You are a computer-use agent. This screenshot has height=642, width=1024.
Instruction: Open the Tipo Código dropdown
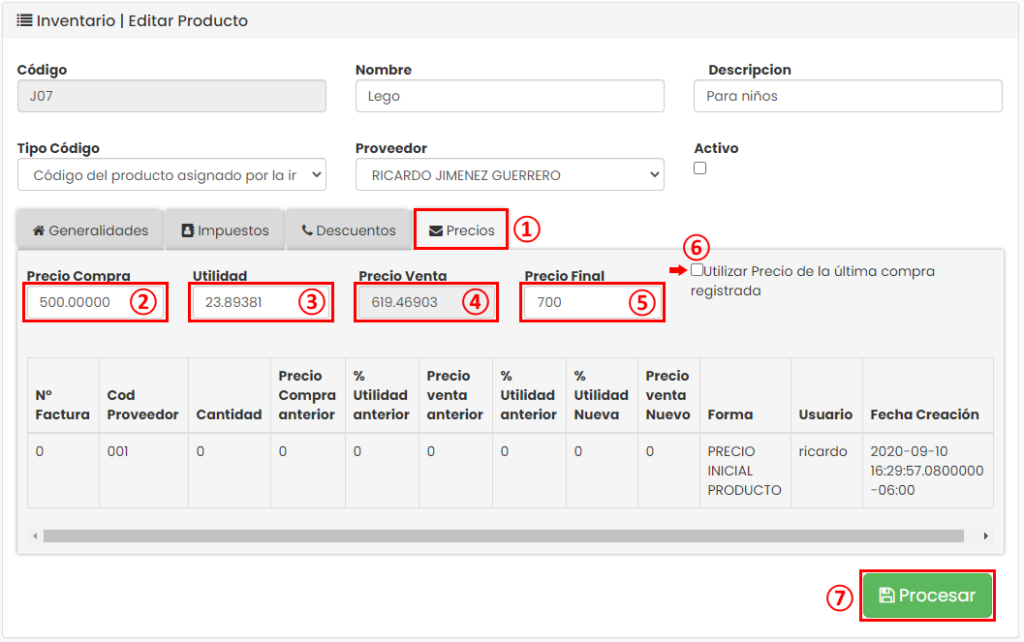(x=171, y=175)
